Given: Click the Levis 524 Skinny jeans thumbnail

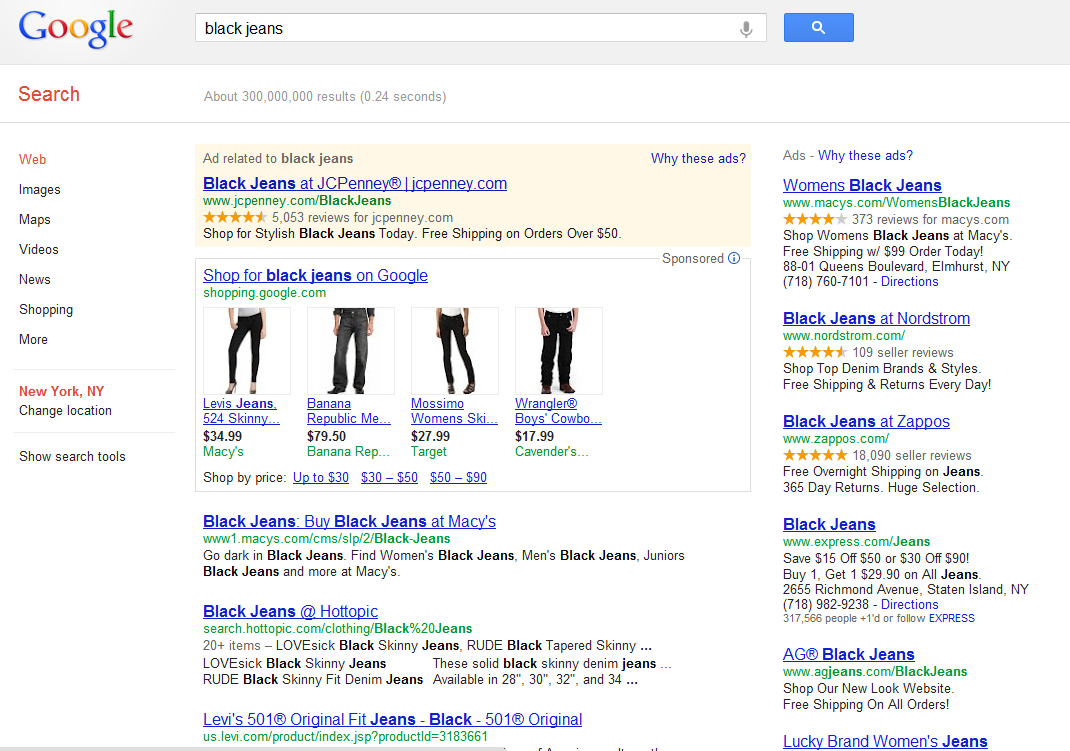Looking at the screenshot, I should [x=247, y=351].
